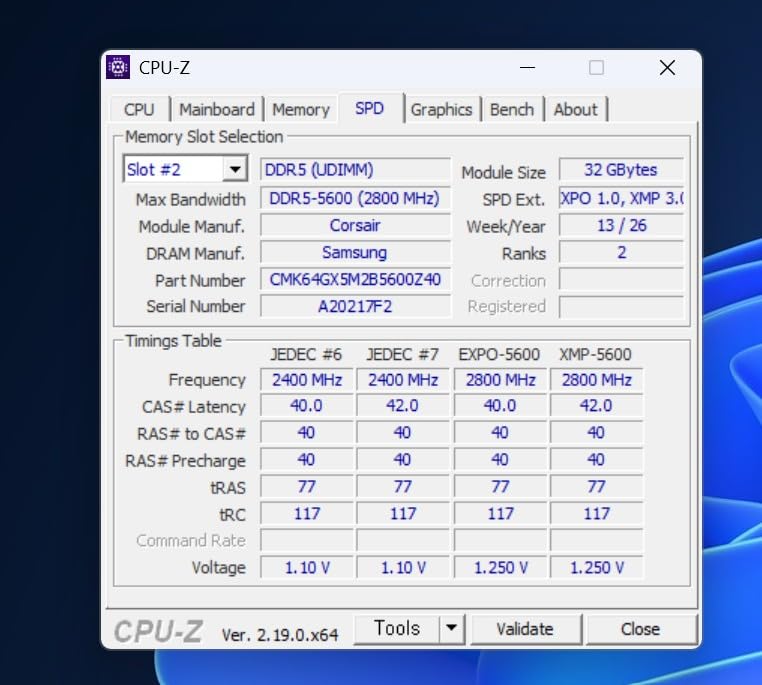Click XMP-5600 CAS latency 42.0
This screenshot has width=762, height=685.
(596, 406)
